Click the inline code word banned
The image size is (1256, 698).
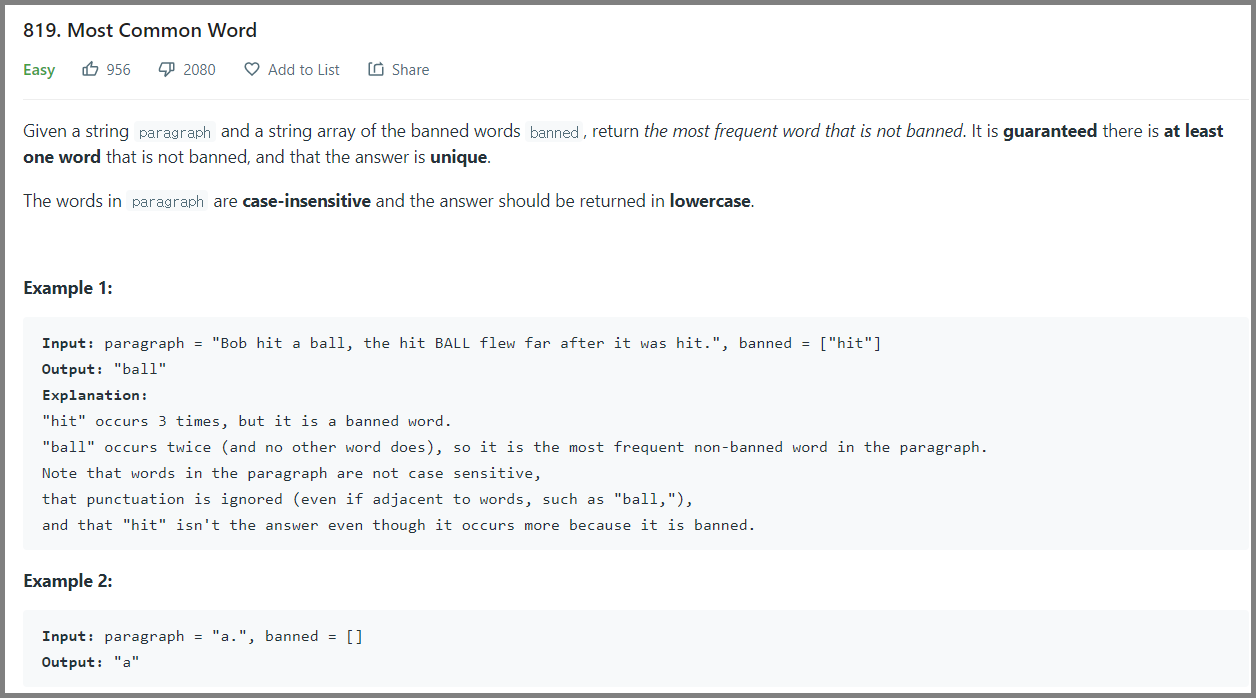(x=554, y=132)
